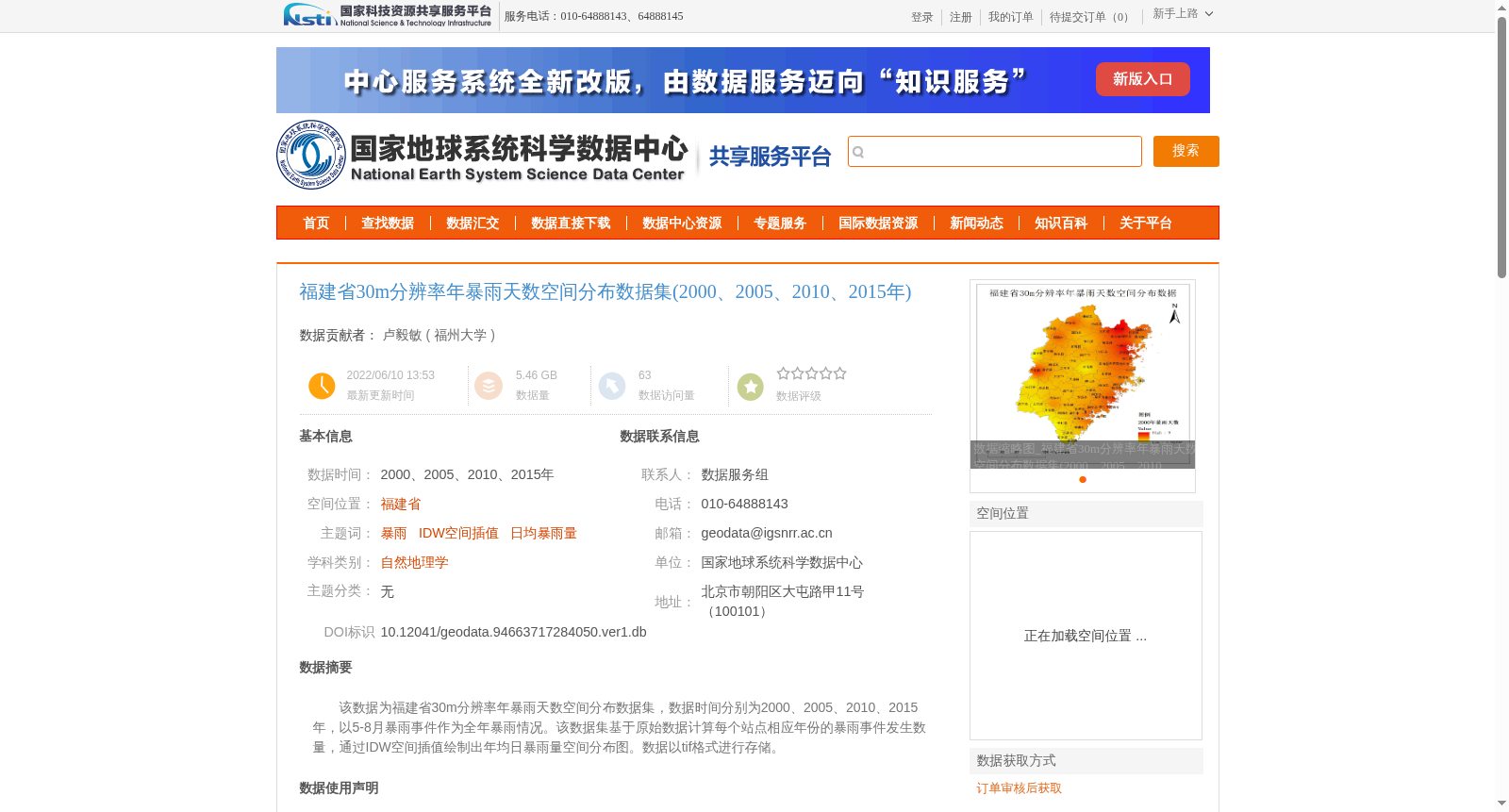1509x812 pixels.
Task: Open the 关于平台 menu
Action: point(1146,223)
